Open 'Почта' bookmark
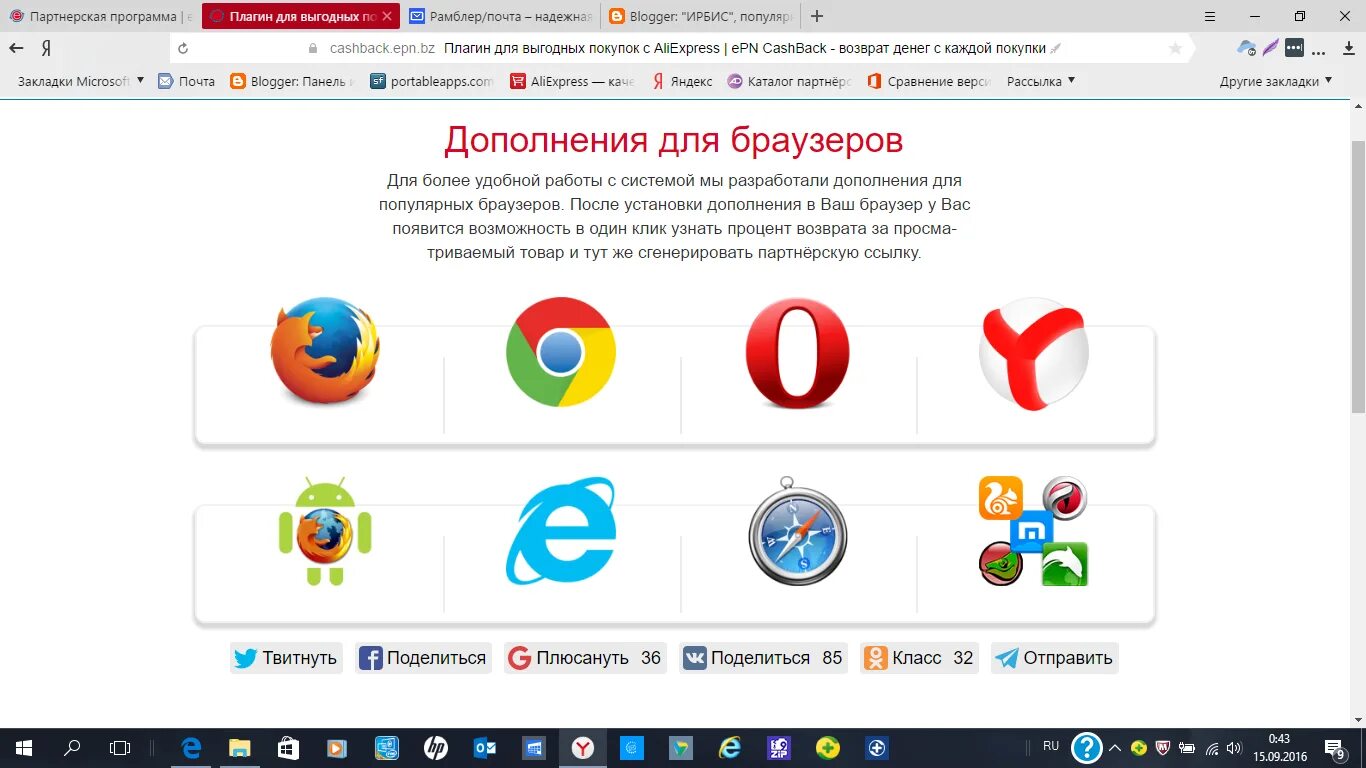The height and width of the screenshot is (768, 1366). coord(187,81)
